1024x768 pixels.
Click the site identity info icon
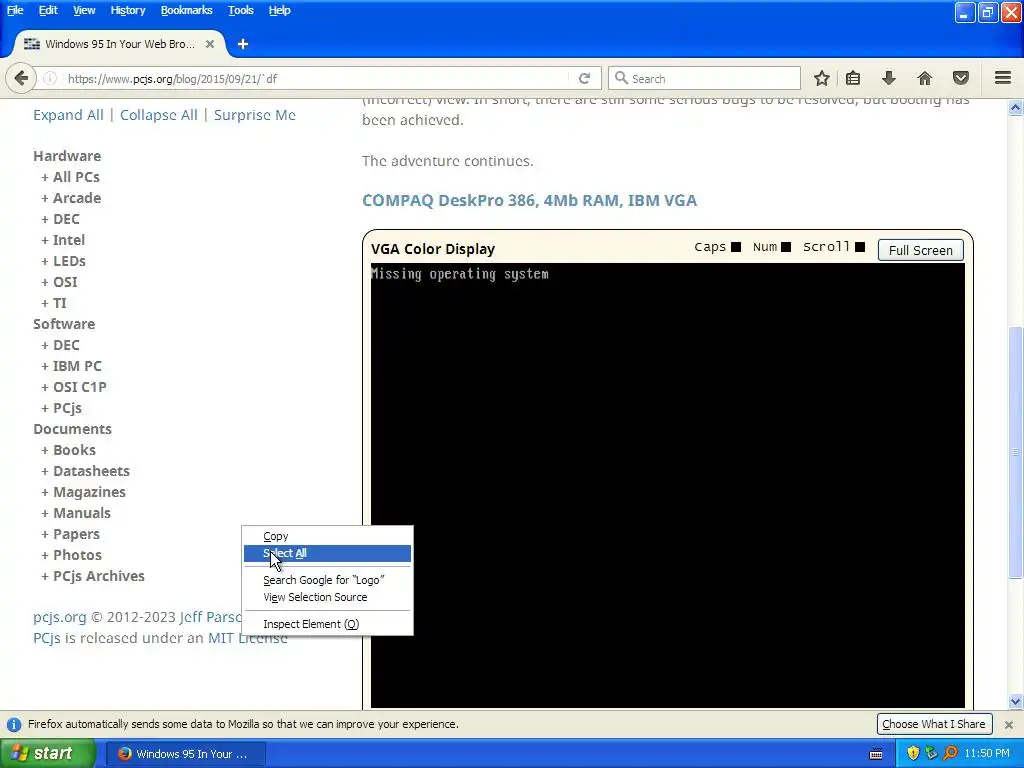coord(50,78)
